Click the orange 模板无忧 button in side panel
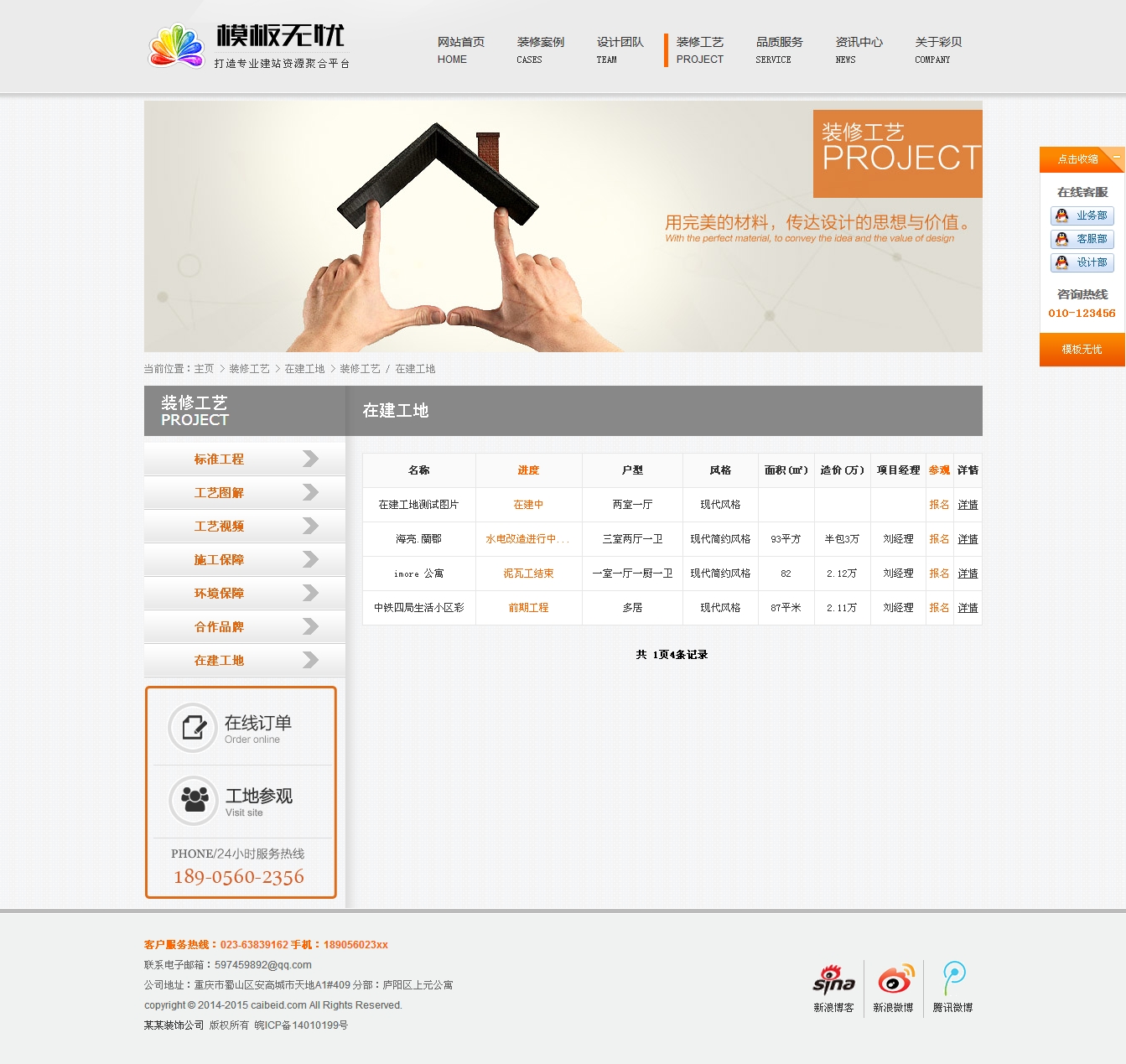This screenshot has width=1126, height=1064. click(1082, 350)
